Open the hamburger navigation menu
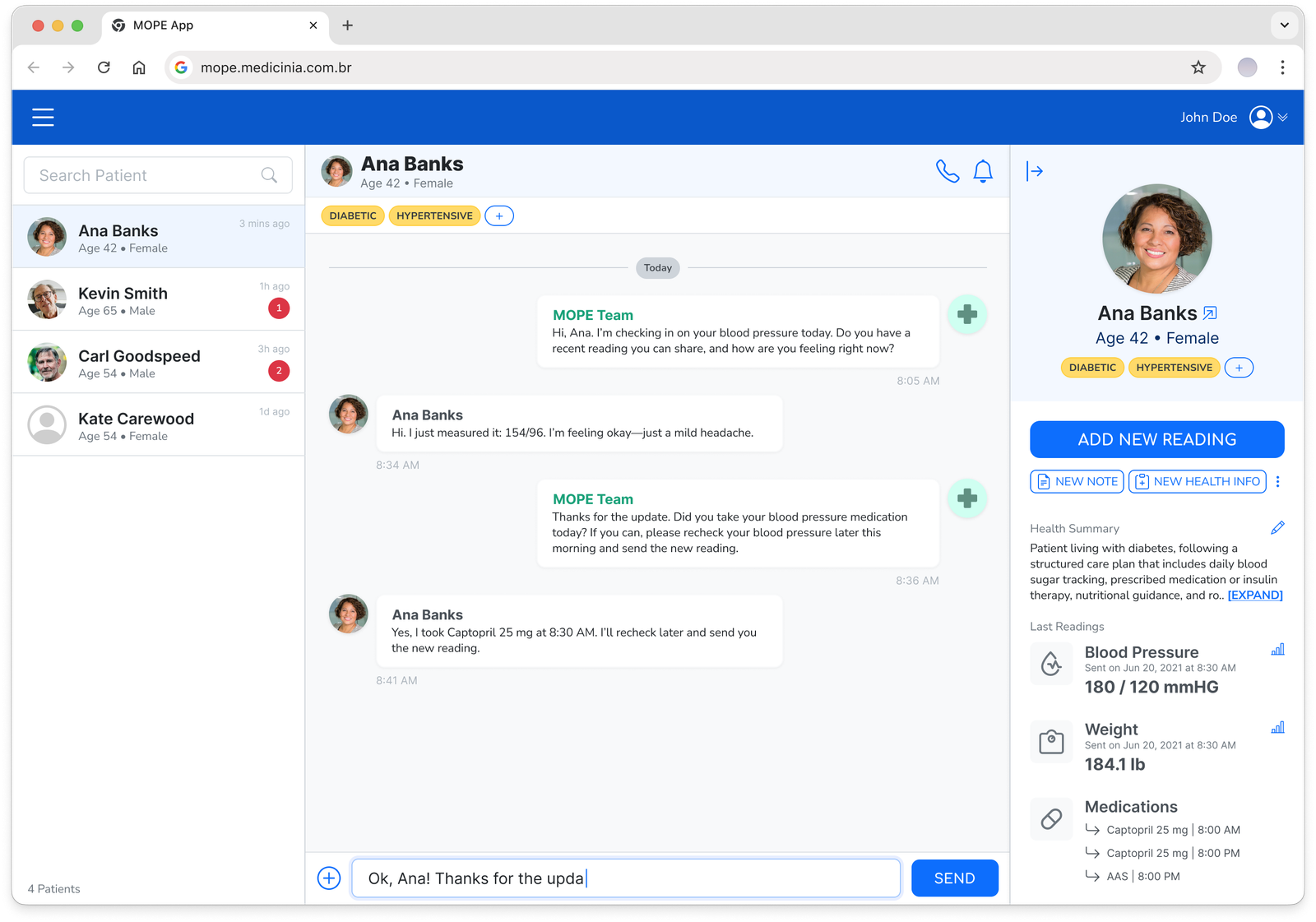Image resolution: width=1316 pixels, height=922 pixels. point(43,118)
